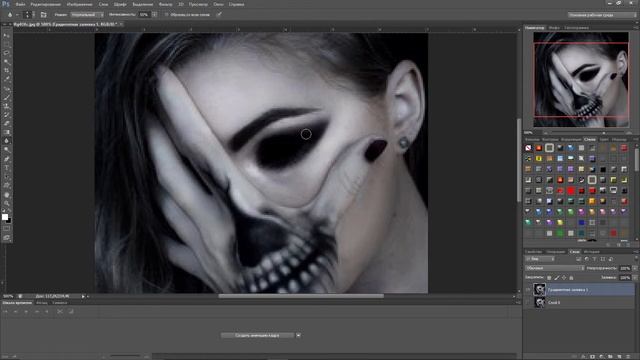
Task: Open the Brush panel from options bar
Action: [43, 15]
